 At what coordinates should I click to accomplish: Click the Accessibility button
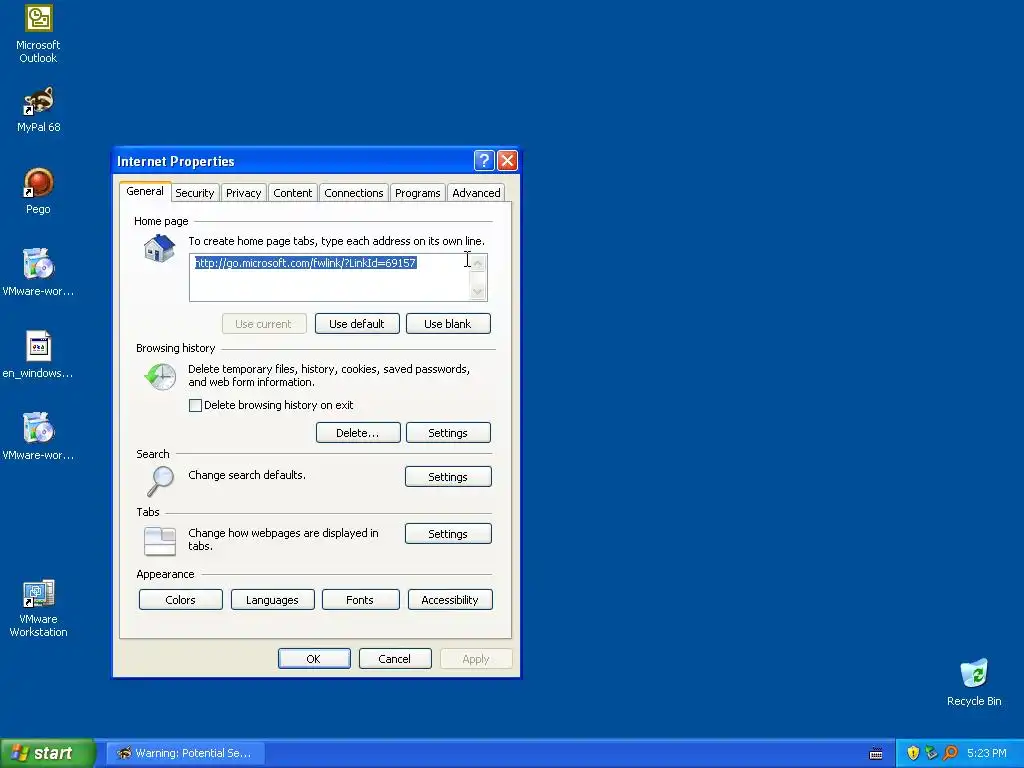pyautogui.click(x=450, y=600)
